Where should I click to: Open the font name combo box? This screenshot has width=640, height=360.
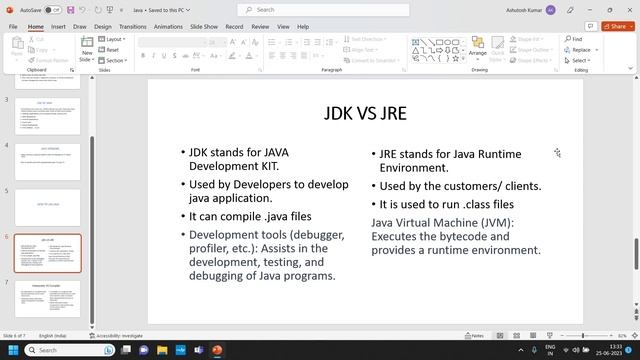tap(173, 42)
